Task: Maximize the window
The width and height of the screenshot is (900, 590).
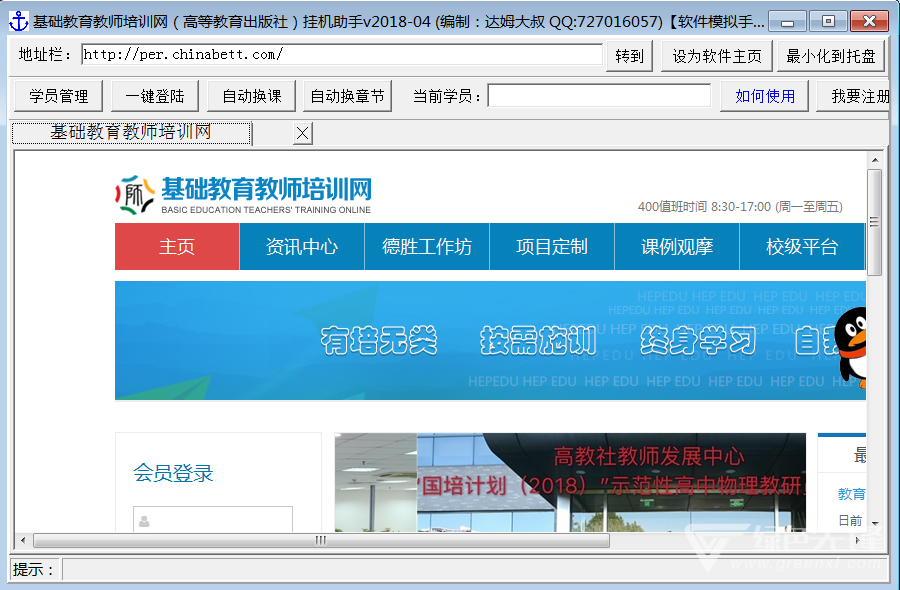Action: 828,22
